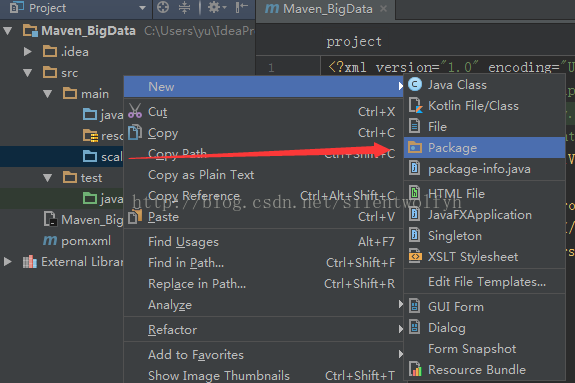Image resolution: width=575 pixels, height=383 pixels.
Task: Open the Add to Favorites submenu arrow
Action: coord(400,354)
